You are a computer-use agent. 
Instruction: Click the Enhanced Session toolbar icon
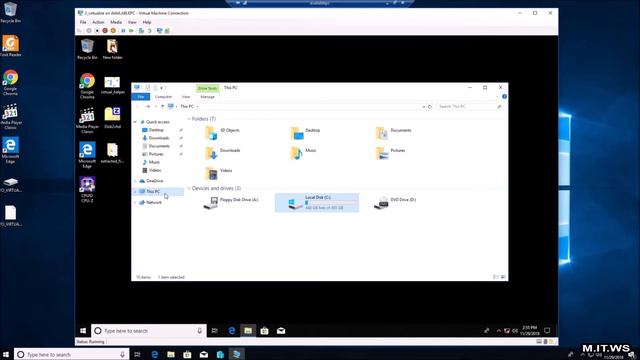point(160,31)
